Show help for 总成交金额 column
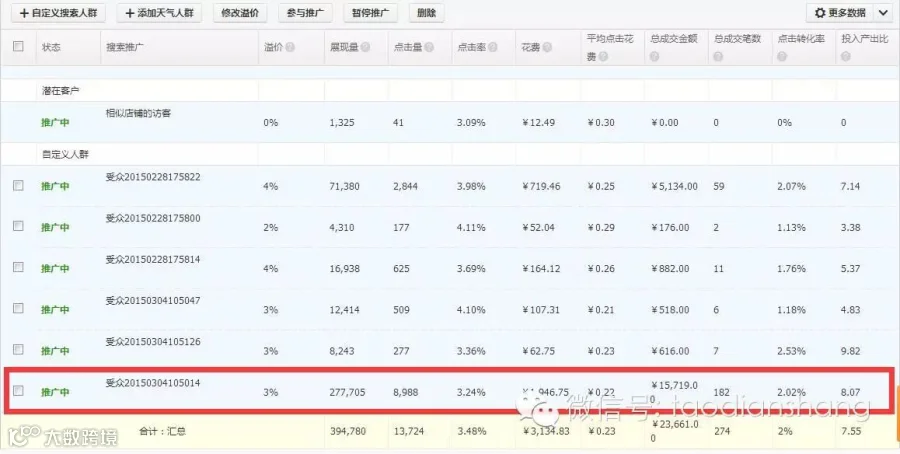Screen dimensions: 900x454 coord(654,56)
